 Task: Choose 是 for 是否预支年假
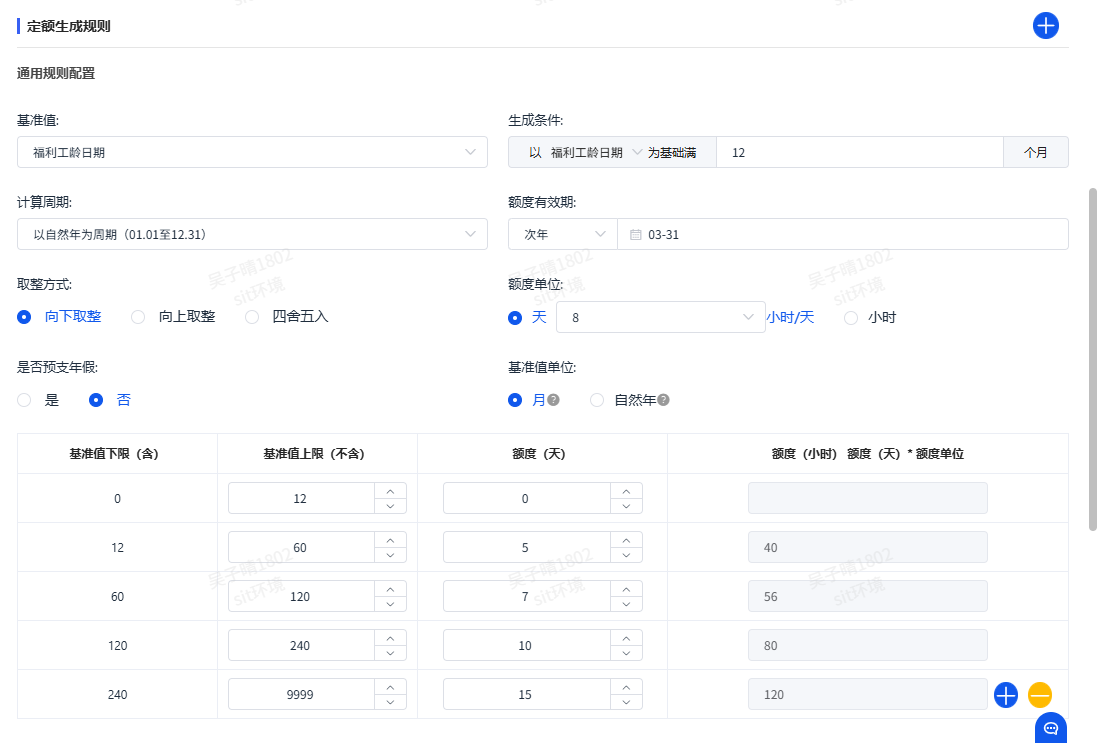(25, 400)
